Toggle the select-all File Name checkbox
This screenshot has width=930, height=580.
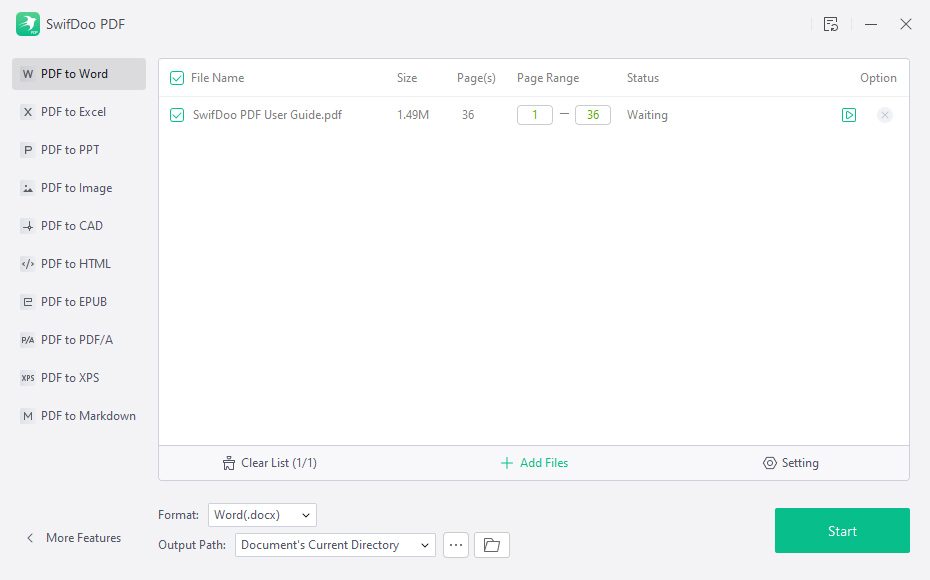tap(177, 78)
